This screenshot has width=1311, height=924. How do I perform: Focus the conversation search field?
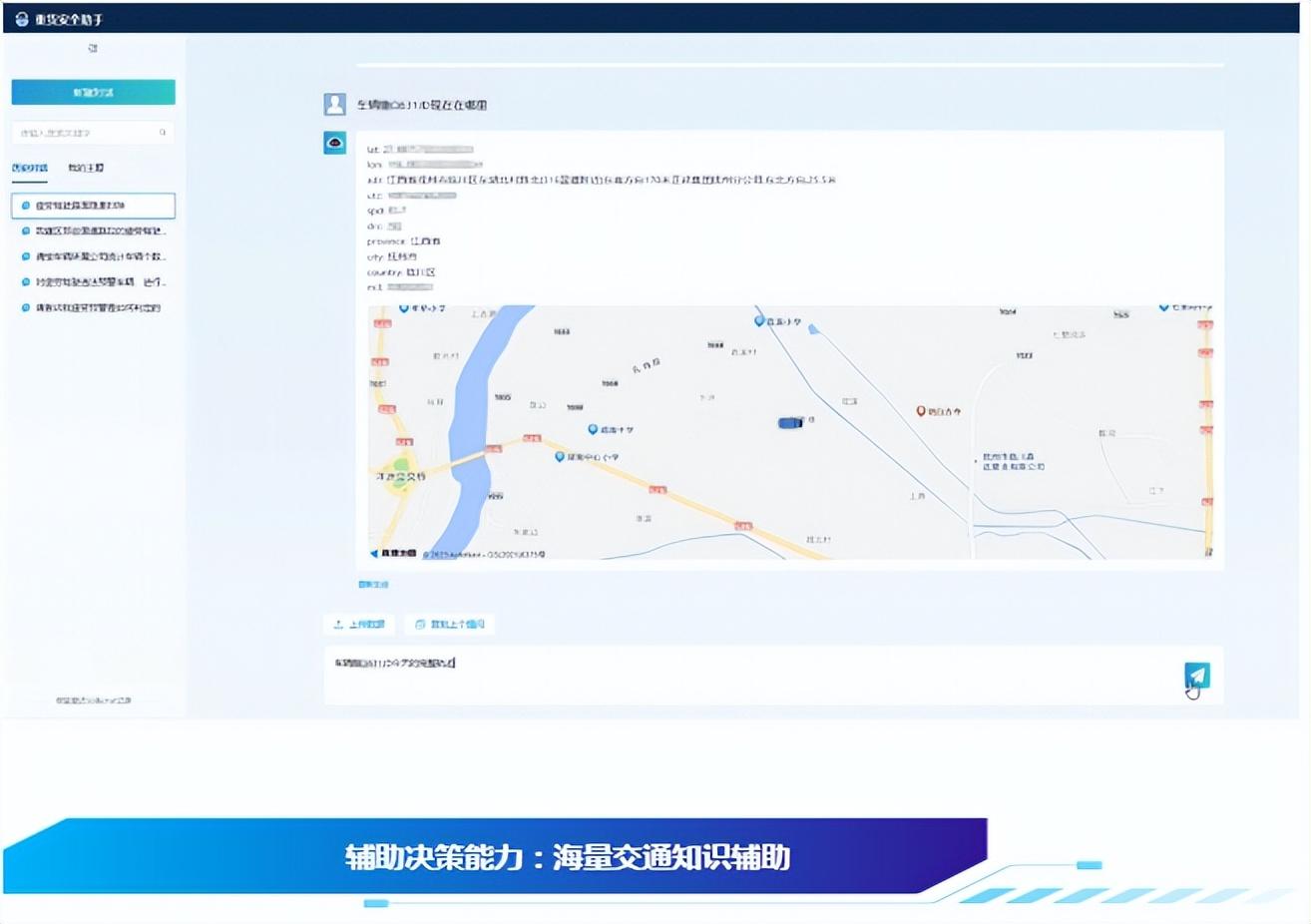(x=93, y=132)
